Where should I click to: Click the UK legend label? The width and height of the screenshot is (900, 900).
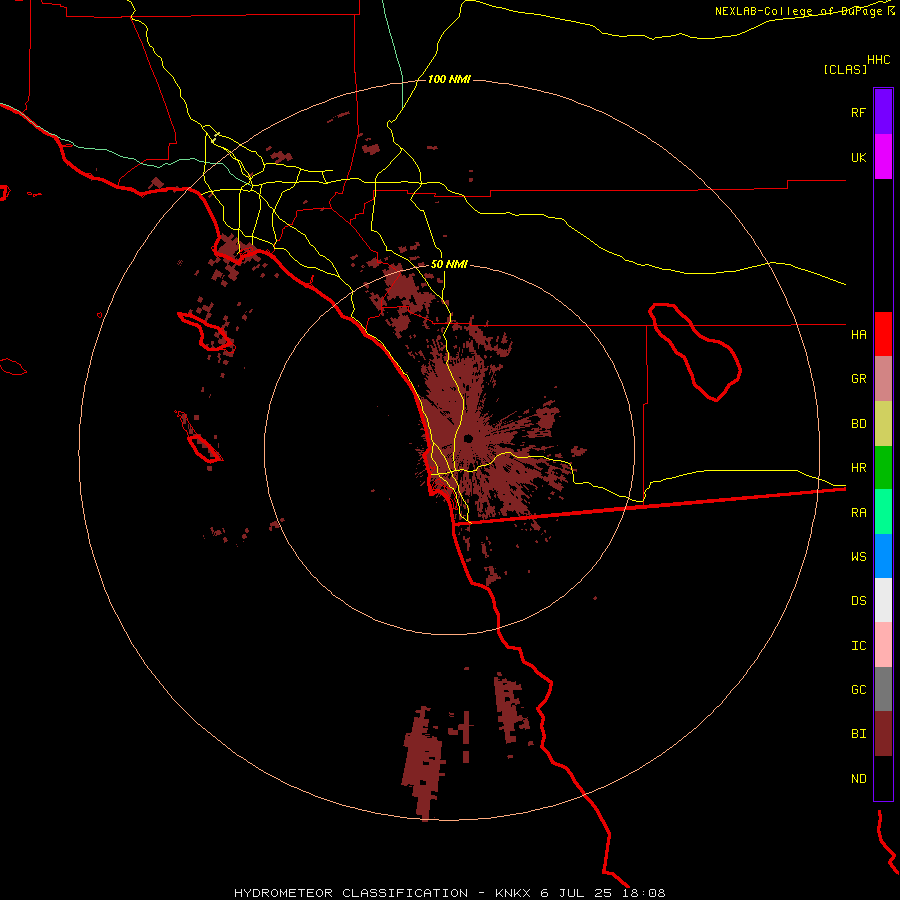858,158
